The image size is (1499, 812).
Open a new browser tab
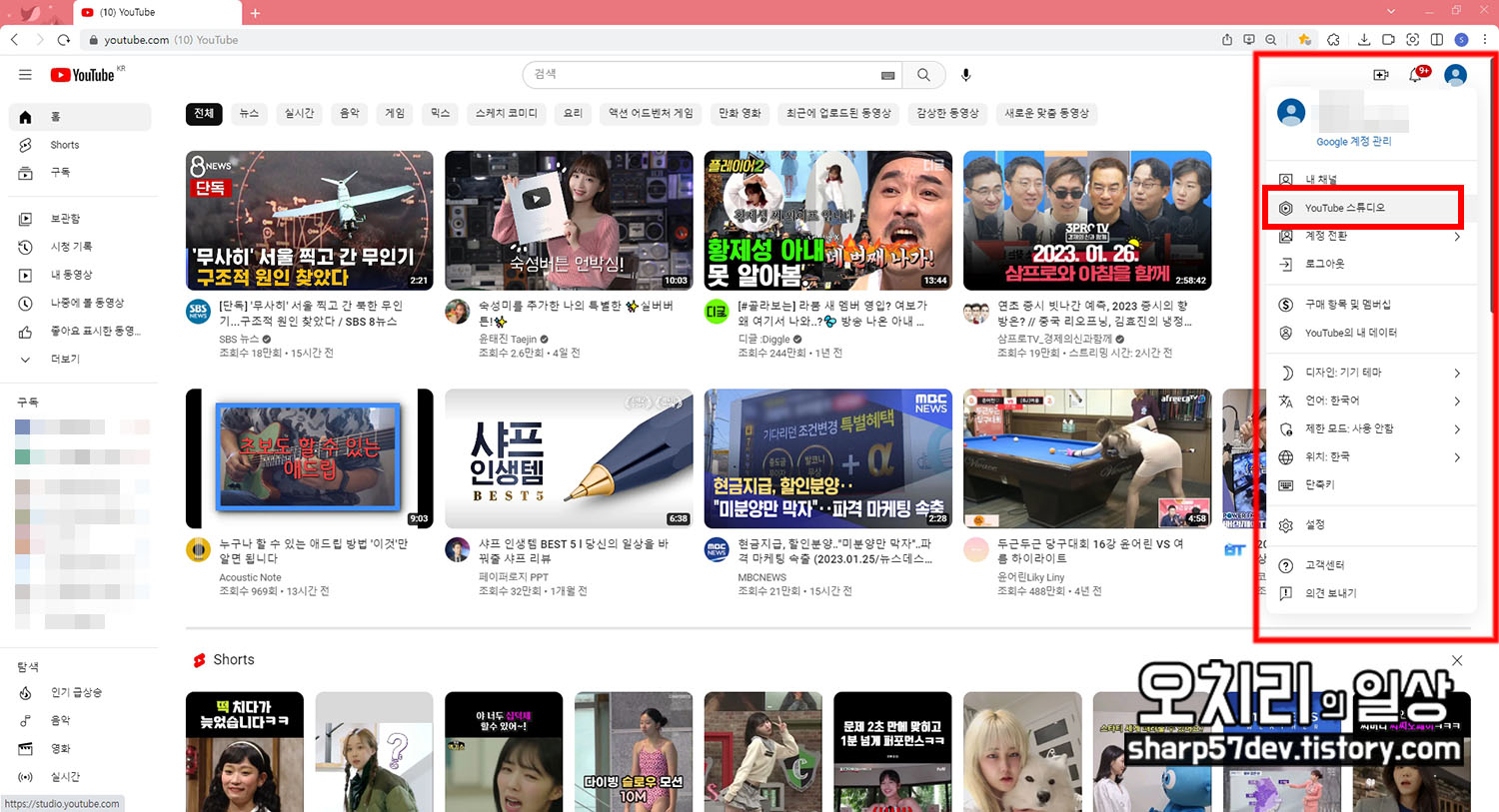click(255, 12)
